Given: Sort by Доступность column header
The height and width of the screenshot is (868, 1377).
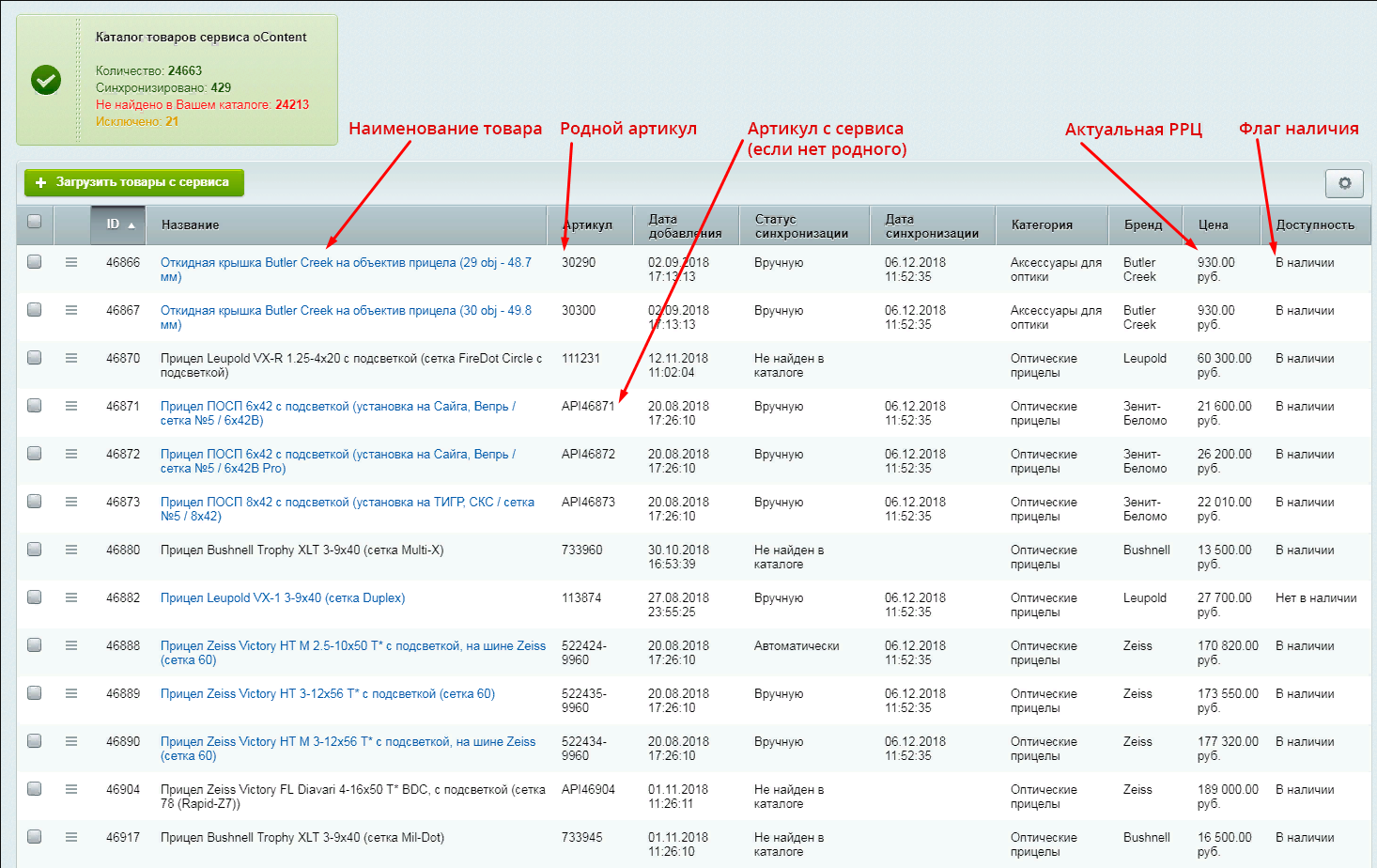Looking at the screenshot, I should pos(1315,225).
